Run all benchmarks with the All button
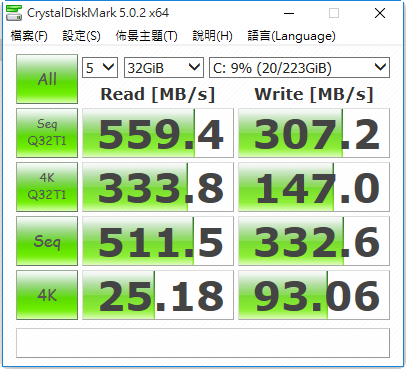 (x=47, y=79)
